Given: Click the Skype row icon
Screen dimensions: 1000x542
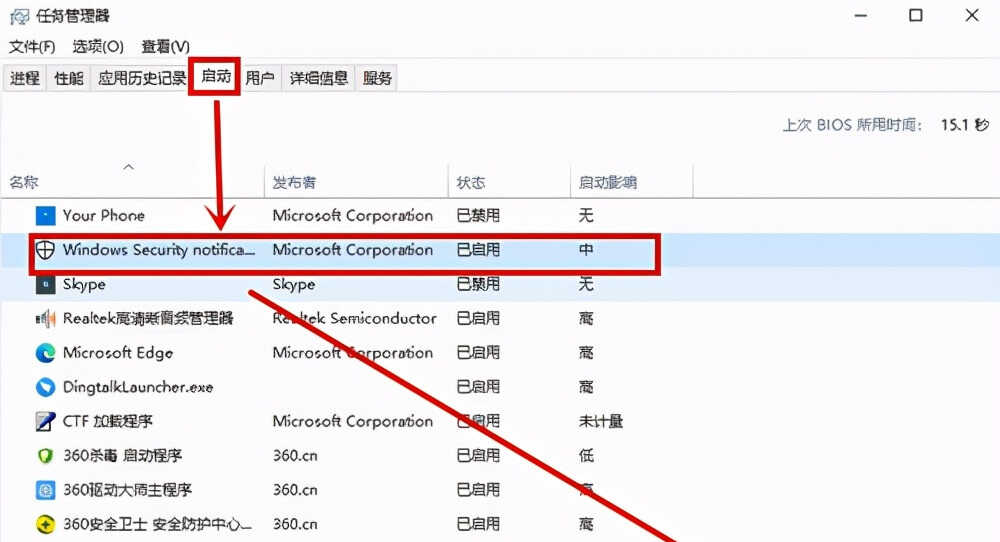Looking at the screenshot, I should coord(45,284).
